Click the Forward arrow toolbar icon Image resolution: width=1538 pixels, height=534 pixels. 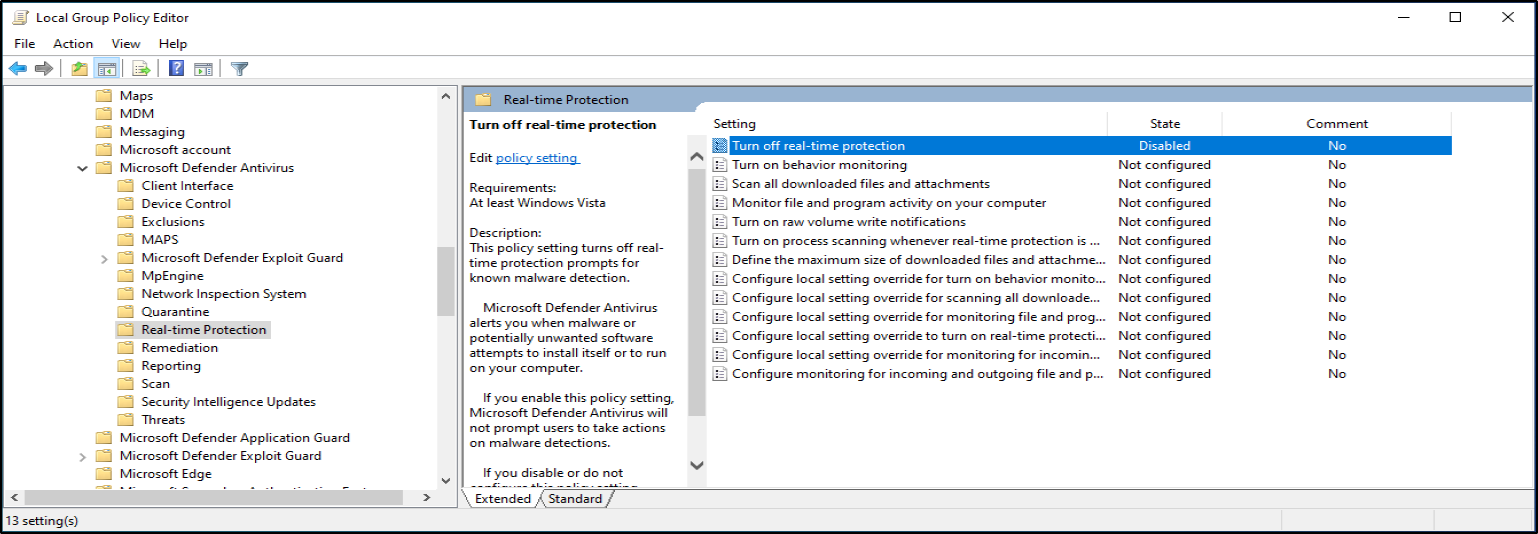point(43,69)
